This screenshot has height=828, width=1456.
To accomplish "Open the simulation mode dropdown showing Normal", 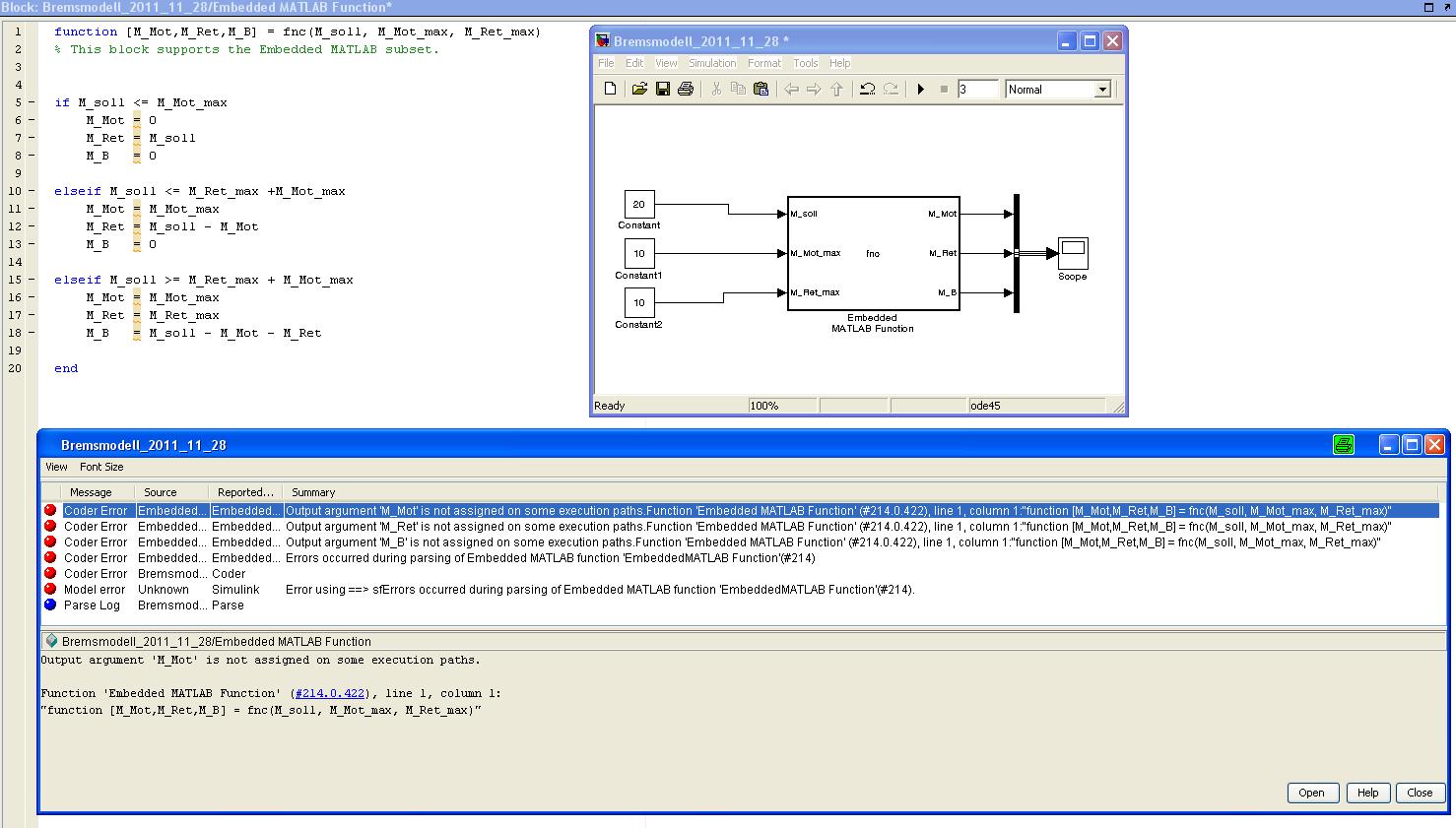I will point(1102,90).
